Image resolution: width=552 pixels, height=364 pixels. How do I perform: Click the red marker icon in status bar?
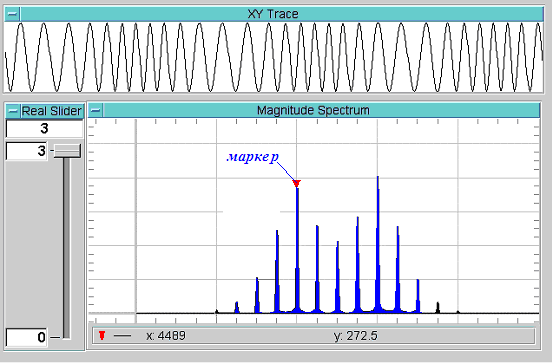(102, 335)
